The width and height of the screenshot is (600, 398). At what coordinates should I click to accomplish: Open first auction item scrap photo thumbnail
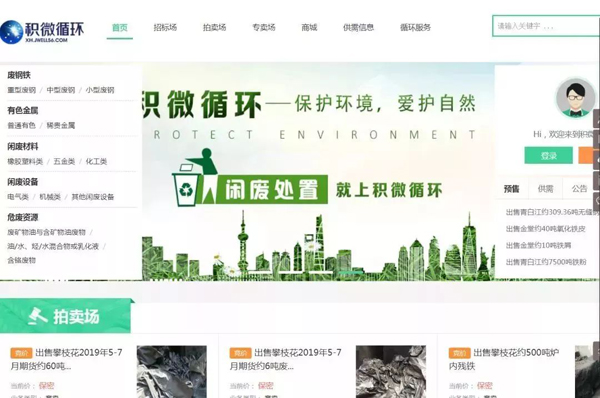point(171,372)
